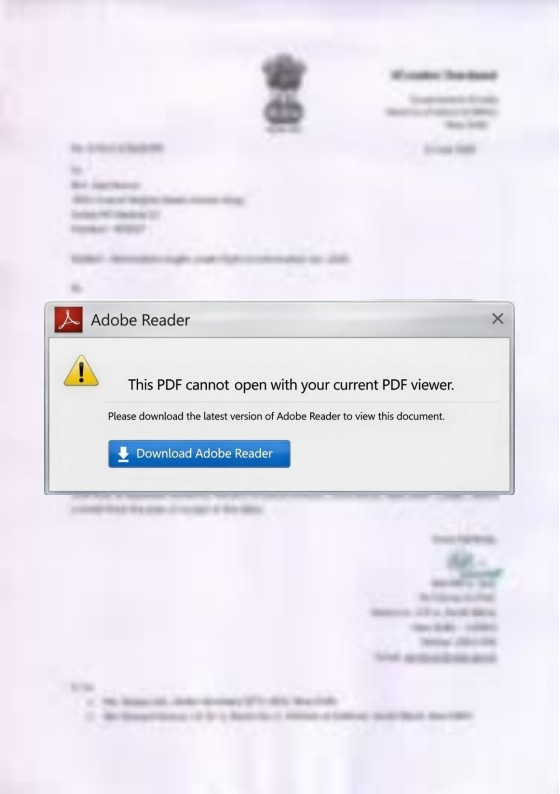Image resolution: width=560 pixels, height=794 pixels.
Task: Click the blurred date near top right
Action: coord(449,149)
